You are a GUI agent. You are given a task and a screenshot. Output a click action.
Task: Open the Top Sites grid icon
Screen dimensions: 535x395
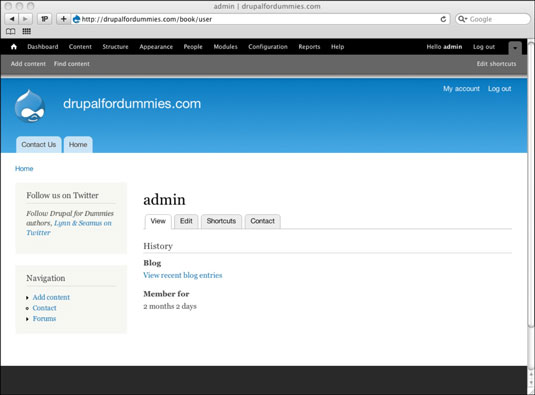[x=27, y=31]
